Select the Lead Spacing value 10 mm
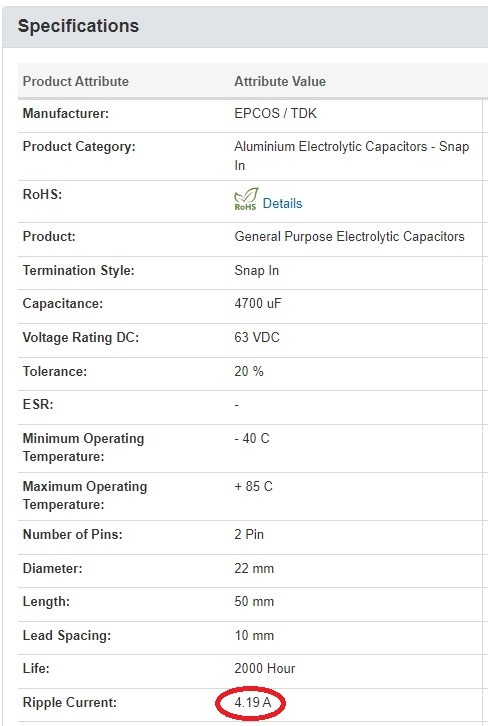 click(x=254, y=635)
